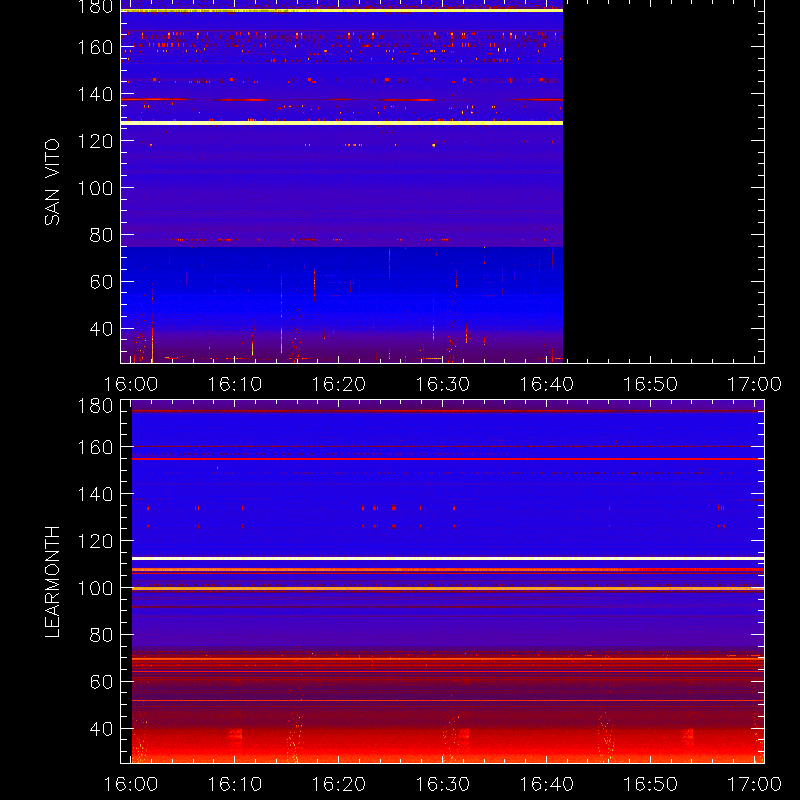Image resolution: width=800 pixels, height=800 pixels.
Task: Pick the 16:20 label under Learmonth plot
Action: coord(339,784)
